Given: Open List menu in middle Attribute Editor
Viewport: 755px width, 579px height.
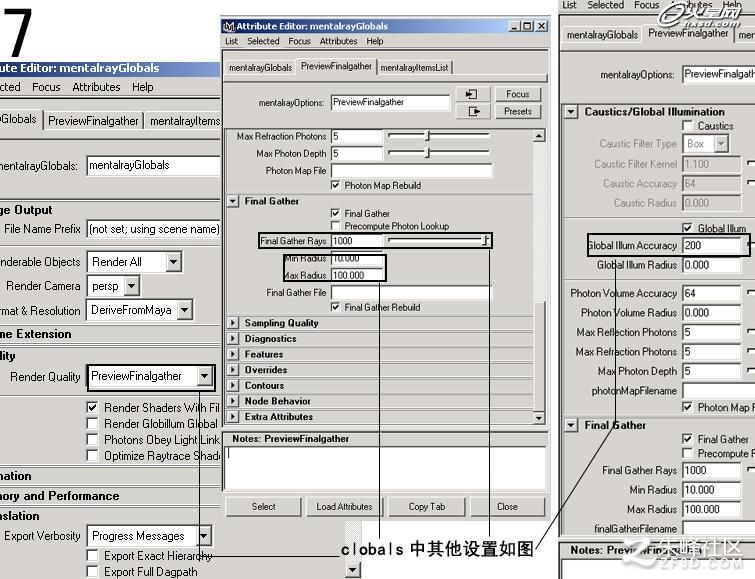Looking at the screenshot, I should pos(232,41).
